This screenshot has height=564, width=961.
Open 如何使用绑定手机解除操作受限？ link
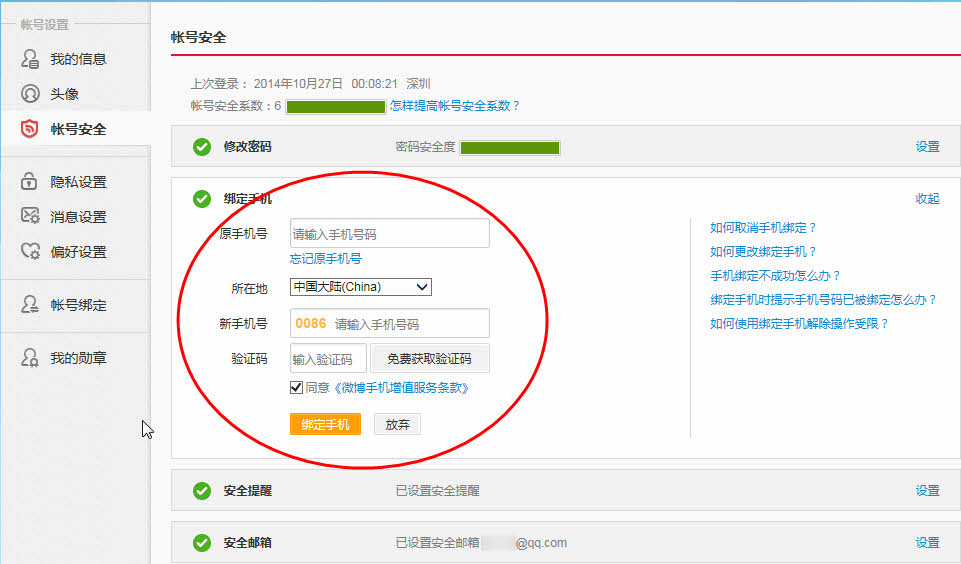(799, 323)
